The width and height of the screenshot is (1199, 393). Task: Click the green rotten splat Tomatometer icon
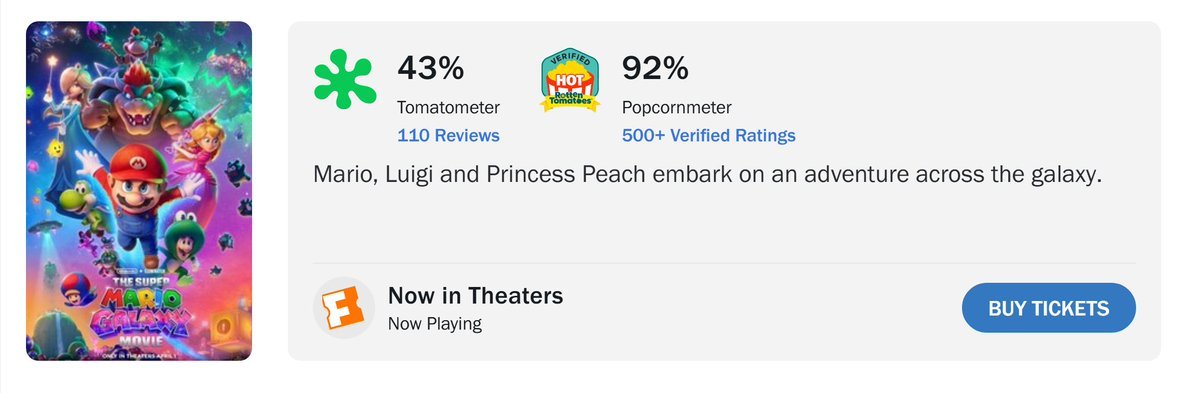pos(345,79)
